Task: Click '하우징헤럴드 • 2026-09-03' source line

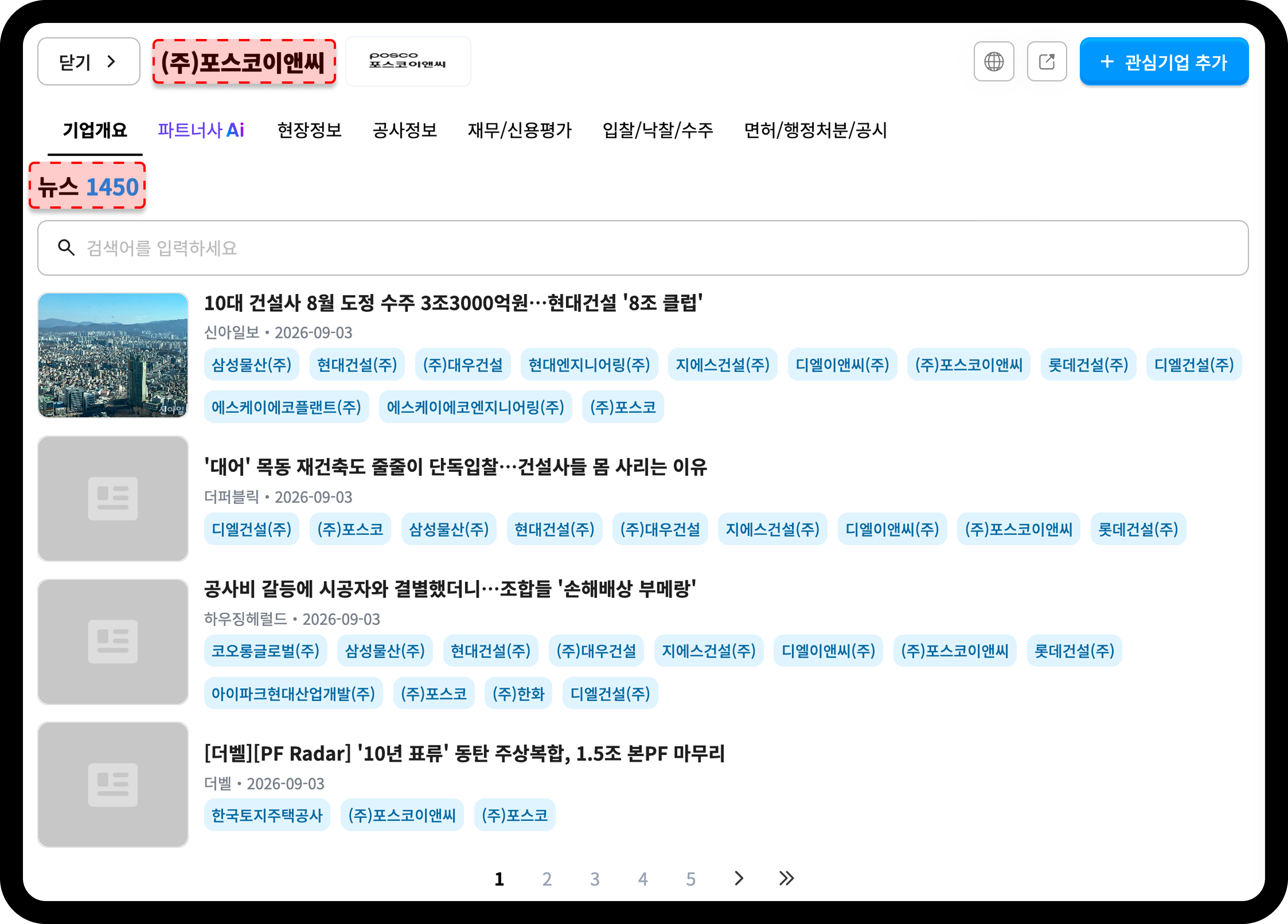Action: coord(292,619)
